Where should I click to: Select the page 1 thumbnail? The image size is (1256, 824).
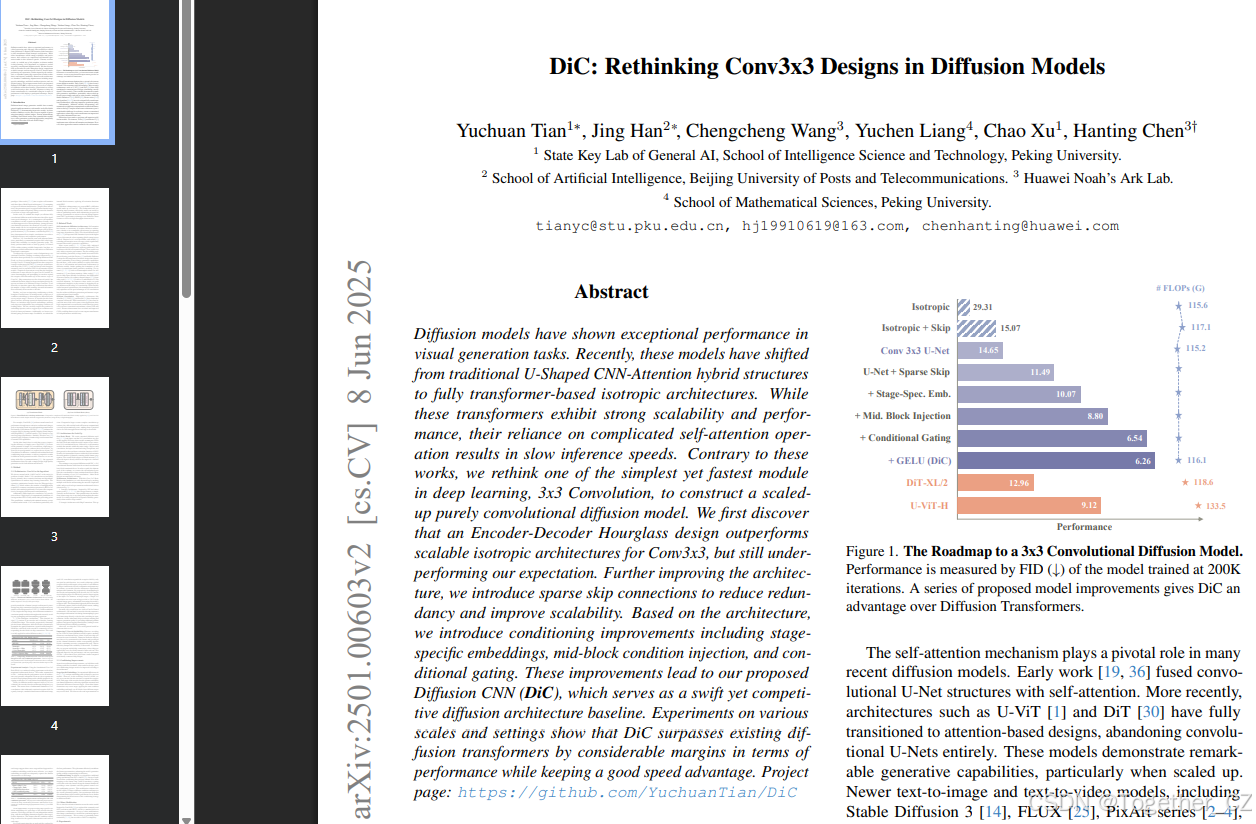coord(56,71)
